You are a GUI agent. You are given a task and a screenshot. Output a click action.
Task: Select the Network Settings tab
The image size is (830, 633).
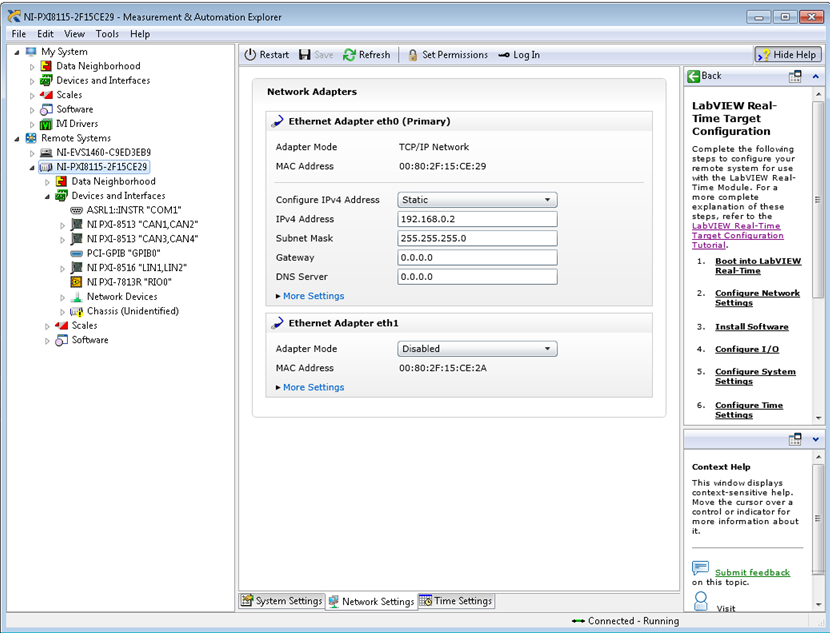pos(371,601)
